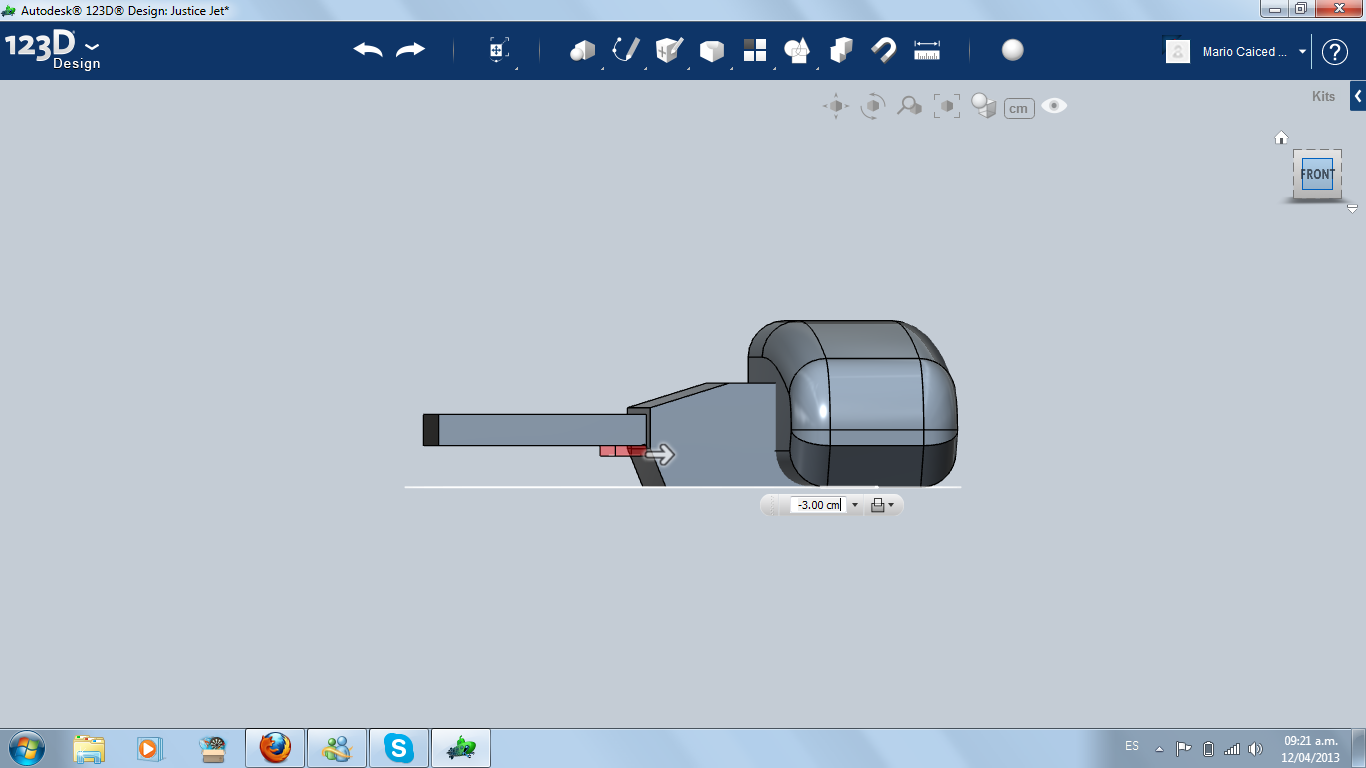Click the 123D Design taskbar button
This screenshot has width=1366, height=768.
[x=461, y=748]
